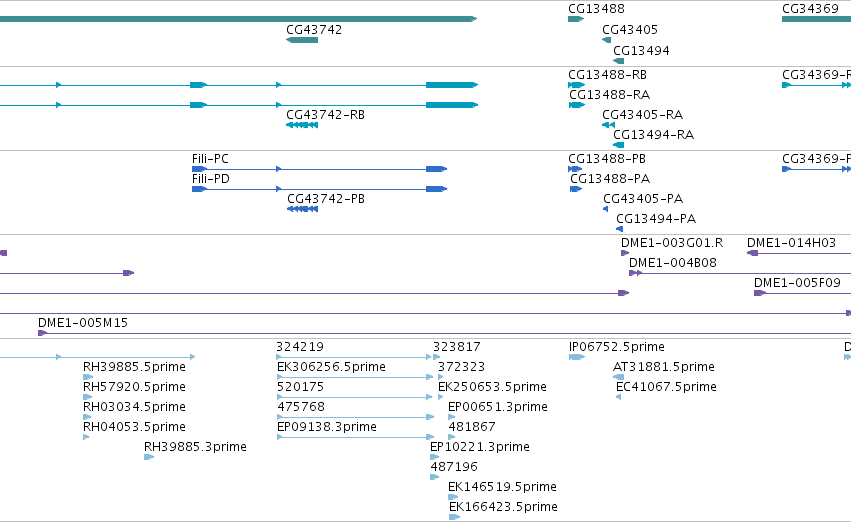
Task: Click the CG13488 teal gene arrow glyph
Action: [x=576, y=19]
